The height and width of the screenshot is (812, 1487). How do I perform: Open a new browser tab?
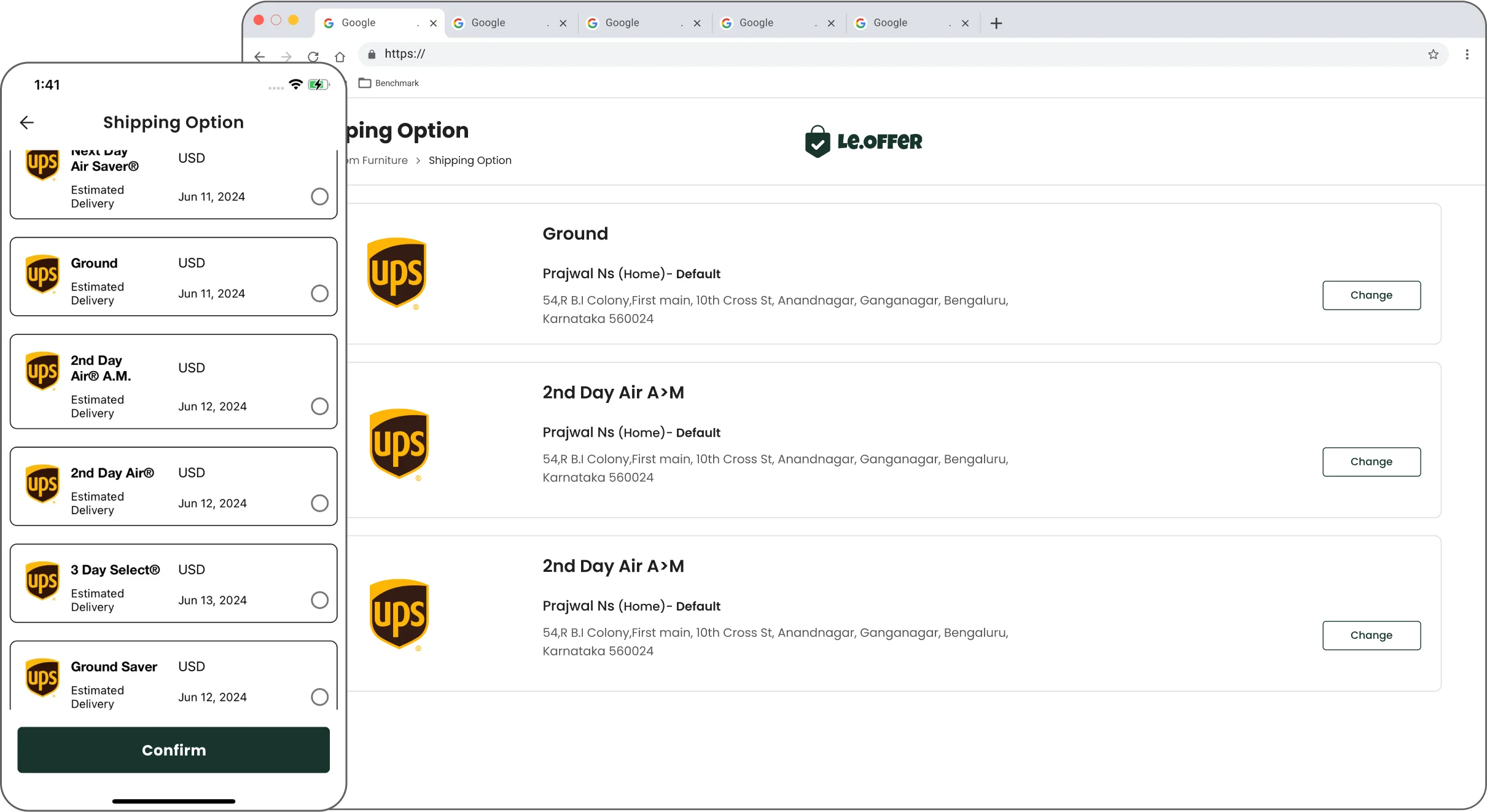click(996, 23)
